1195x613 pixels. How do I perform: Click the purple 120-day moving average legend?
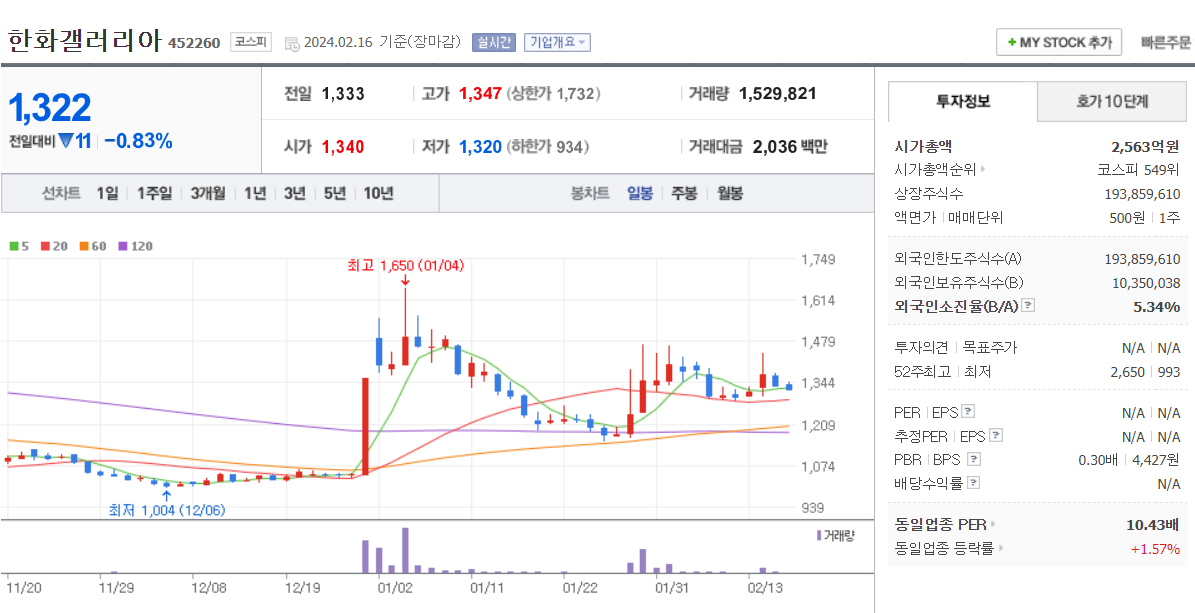tap(136, 246)
